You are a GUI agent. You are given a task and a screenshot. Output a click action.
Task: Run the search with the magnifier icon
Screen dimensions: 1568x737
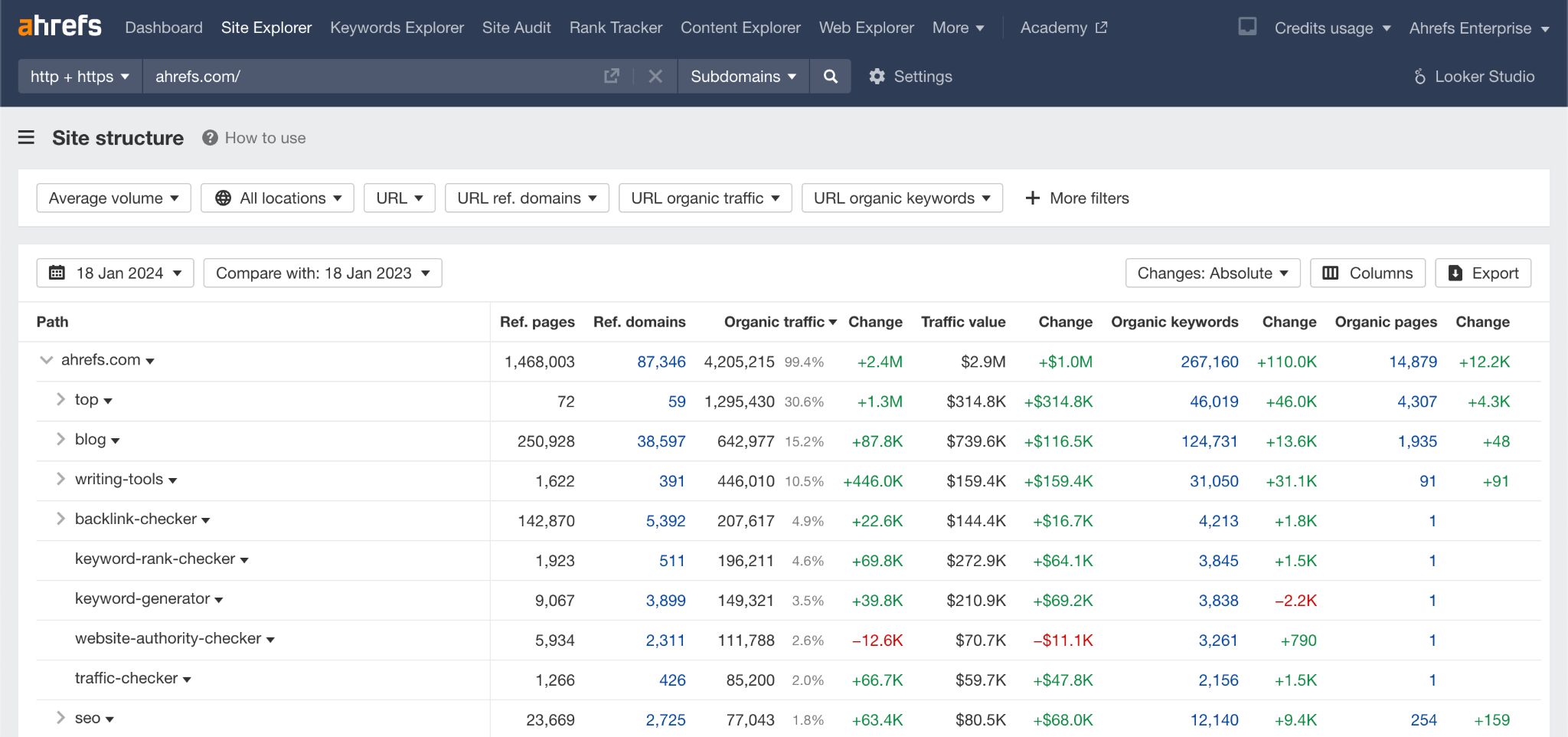pyautogui.click(x=830, y=77)
